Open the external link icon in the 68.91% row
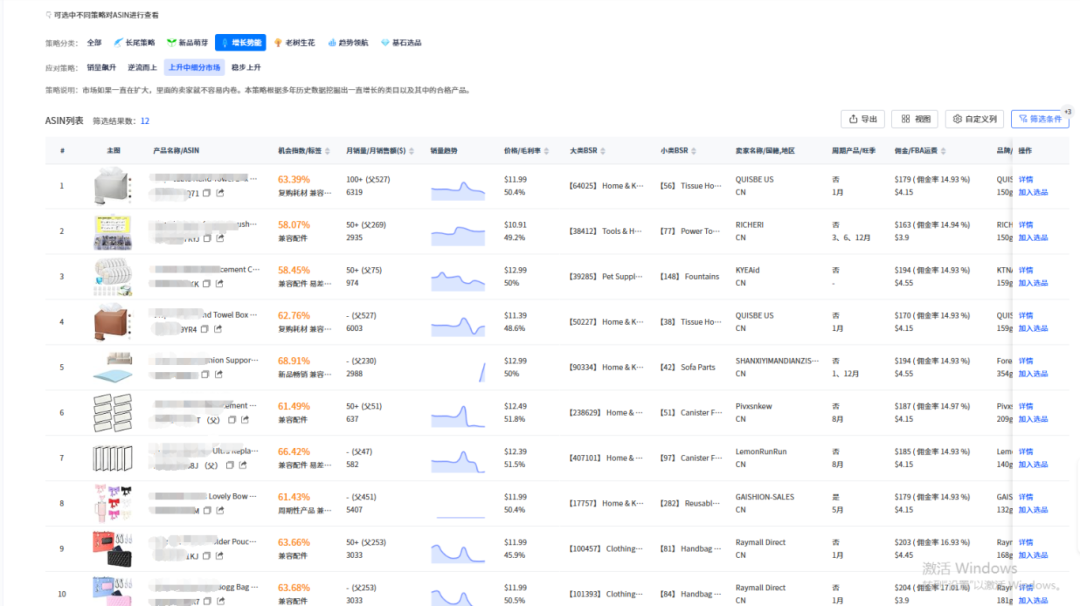The image size is (1080, 606). click(218, 375)
